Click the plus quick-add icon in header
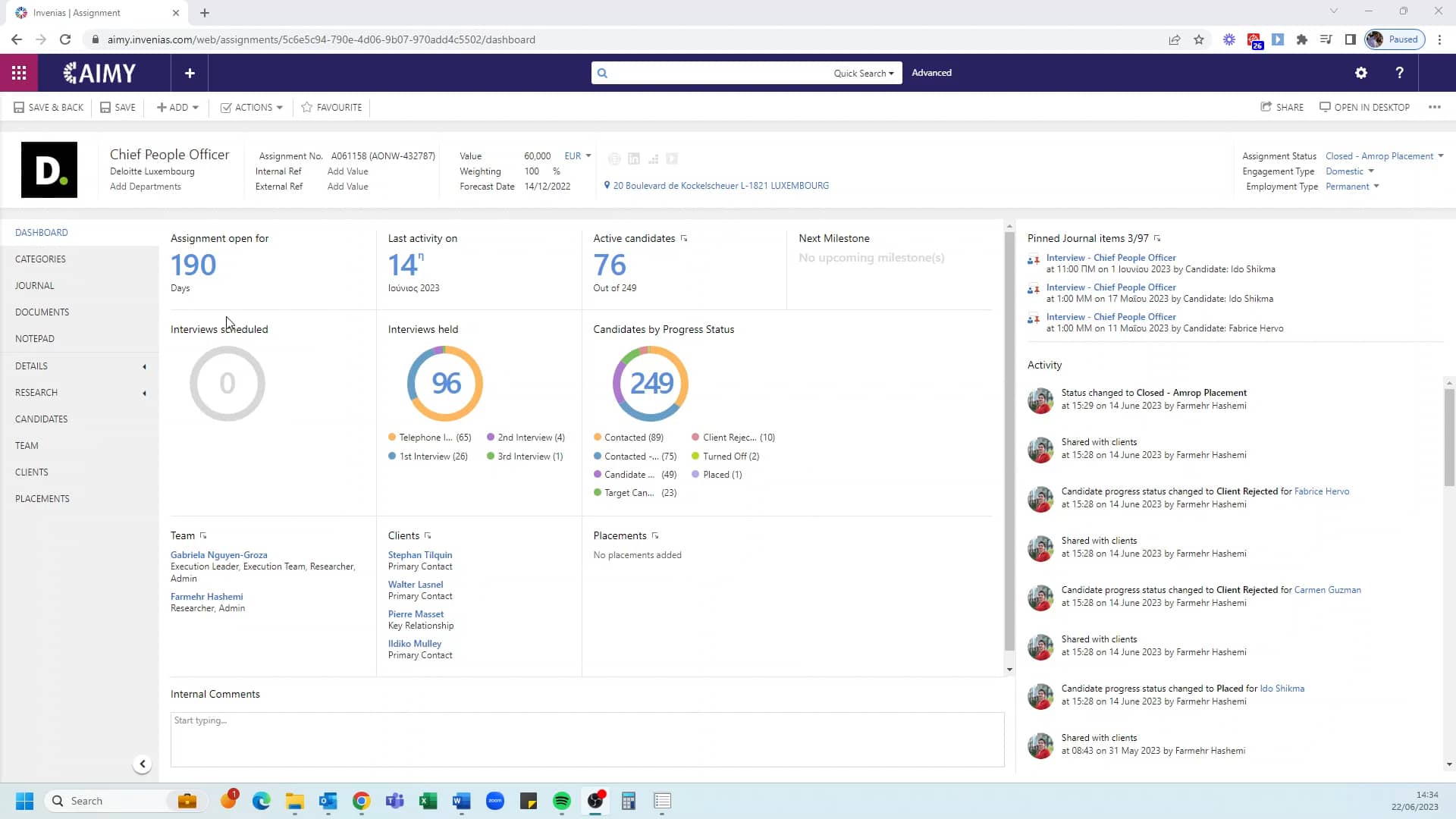 tap(190, 73)
